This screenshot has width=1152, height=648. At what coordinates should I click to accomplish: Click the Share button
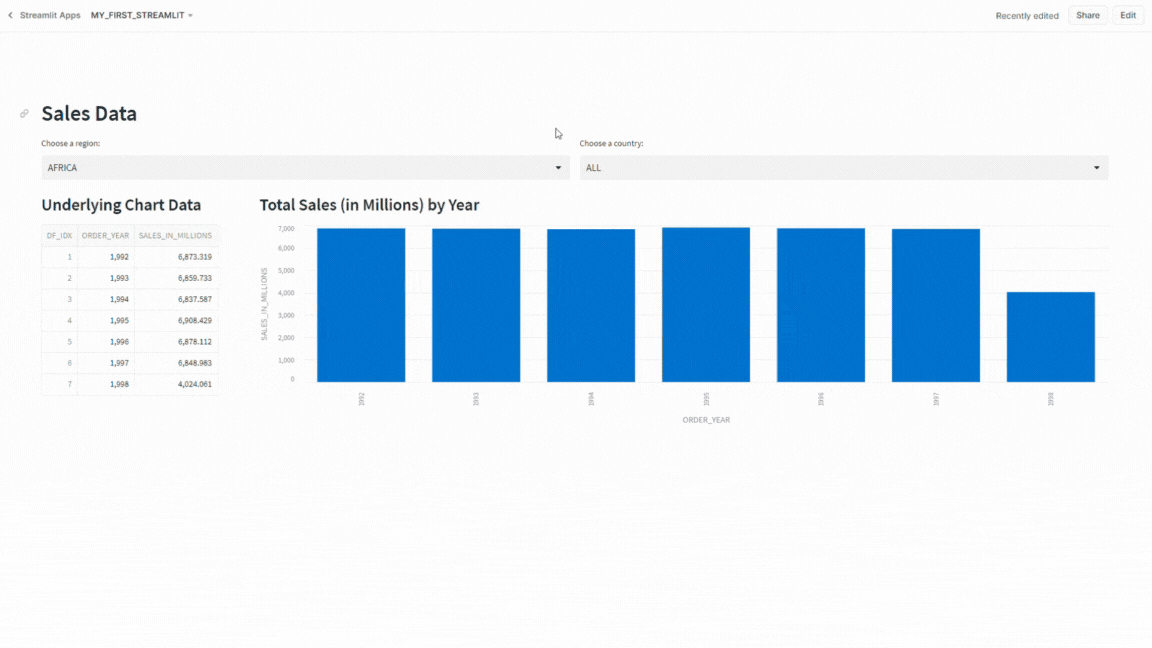[1087, 16]
